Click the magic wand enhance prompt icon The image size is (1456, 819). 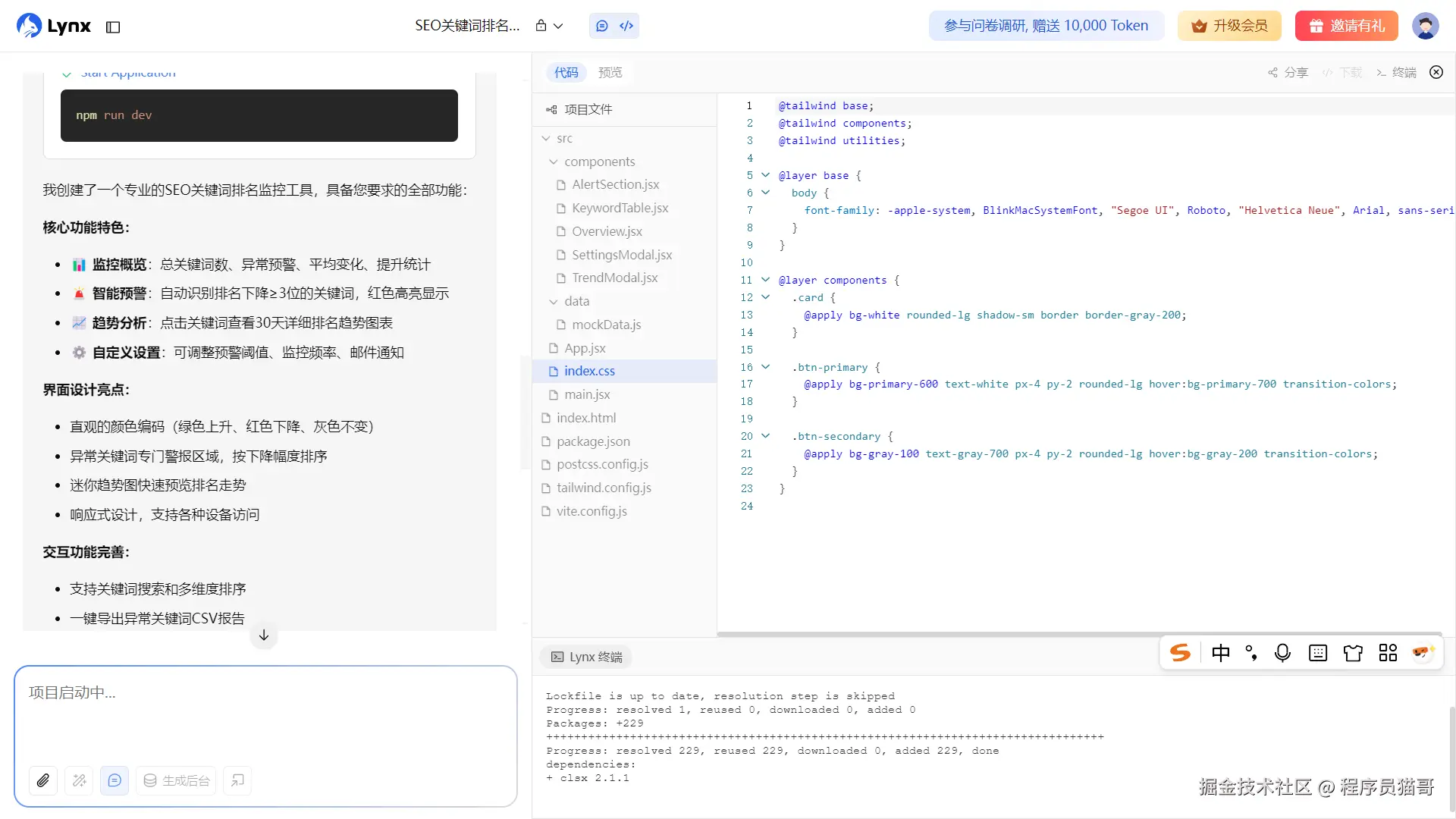point(79,780)
